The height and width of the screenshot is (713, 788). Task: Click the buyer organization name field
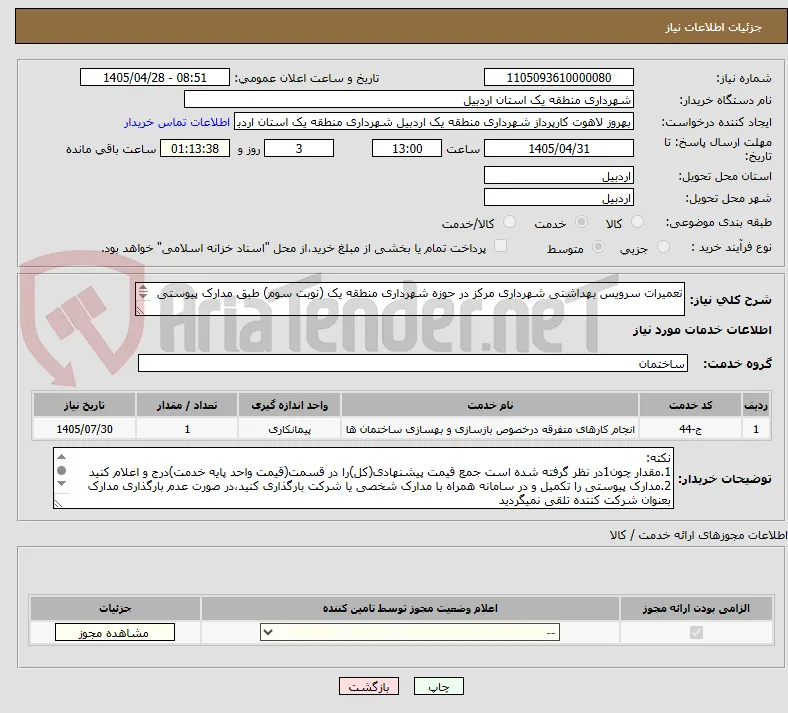coord(409,99)
